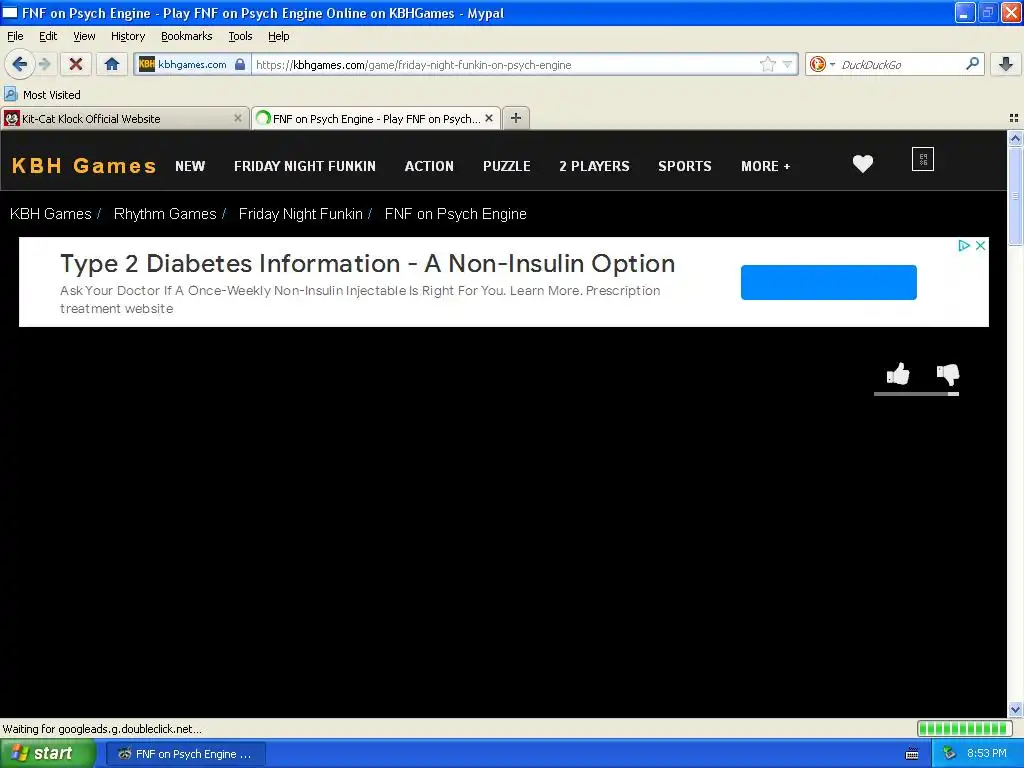
Task: Open the SPORTS games category
Action: pyautogui.click(x=685, y=166)
